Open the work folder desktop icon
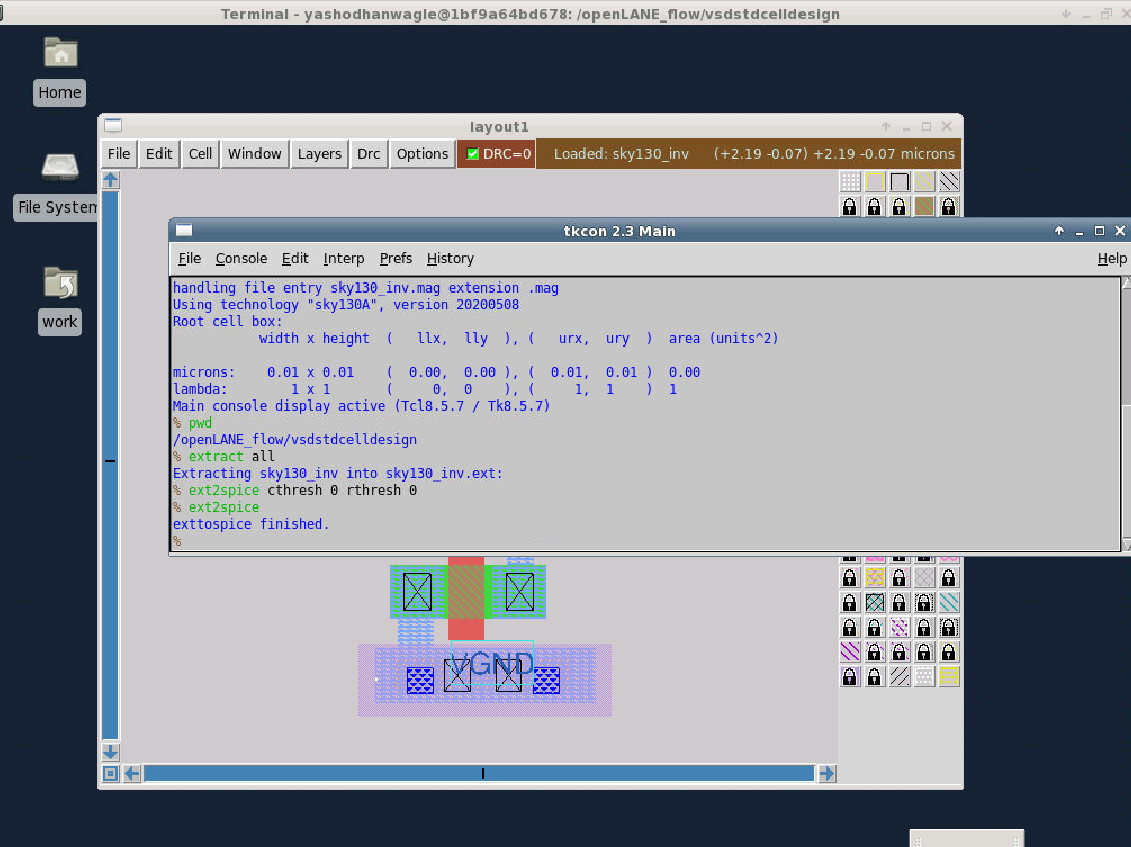Screen dimensions: 1131x847 click(60, 299)
